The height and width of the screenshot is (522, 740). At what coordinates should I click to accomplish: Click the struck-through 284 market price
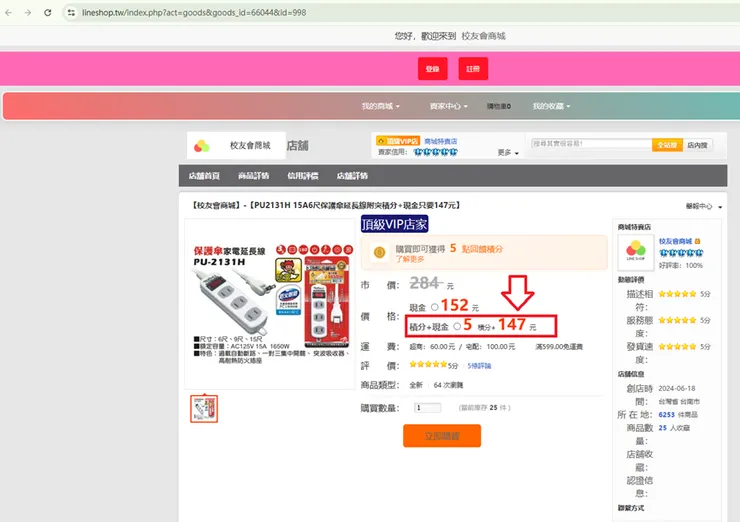pyautogui.click(x=426, y=283)
